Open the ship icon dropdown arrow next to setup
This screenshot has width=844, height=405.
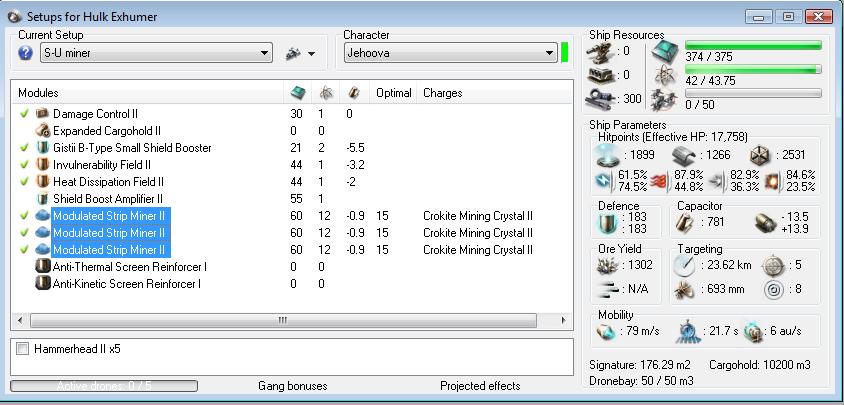311,54
